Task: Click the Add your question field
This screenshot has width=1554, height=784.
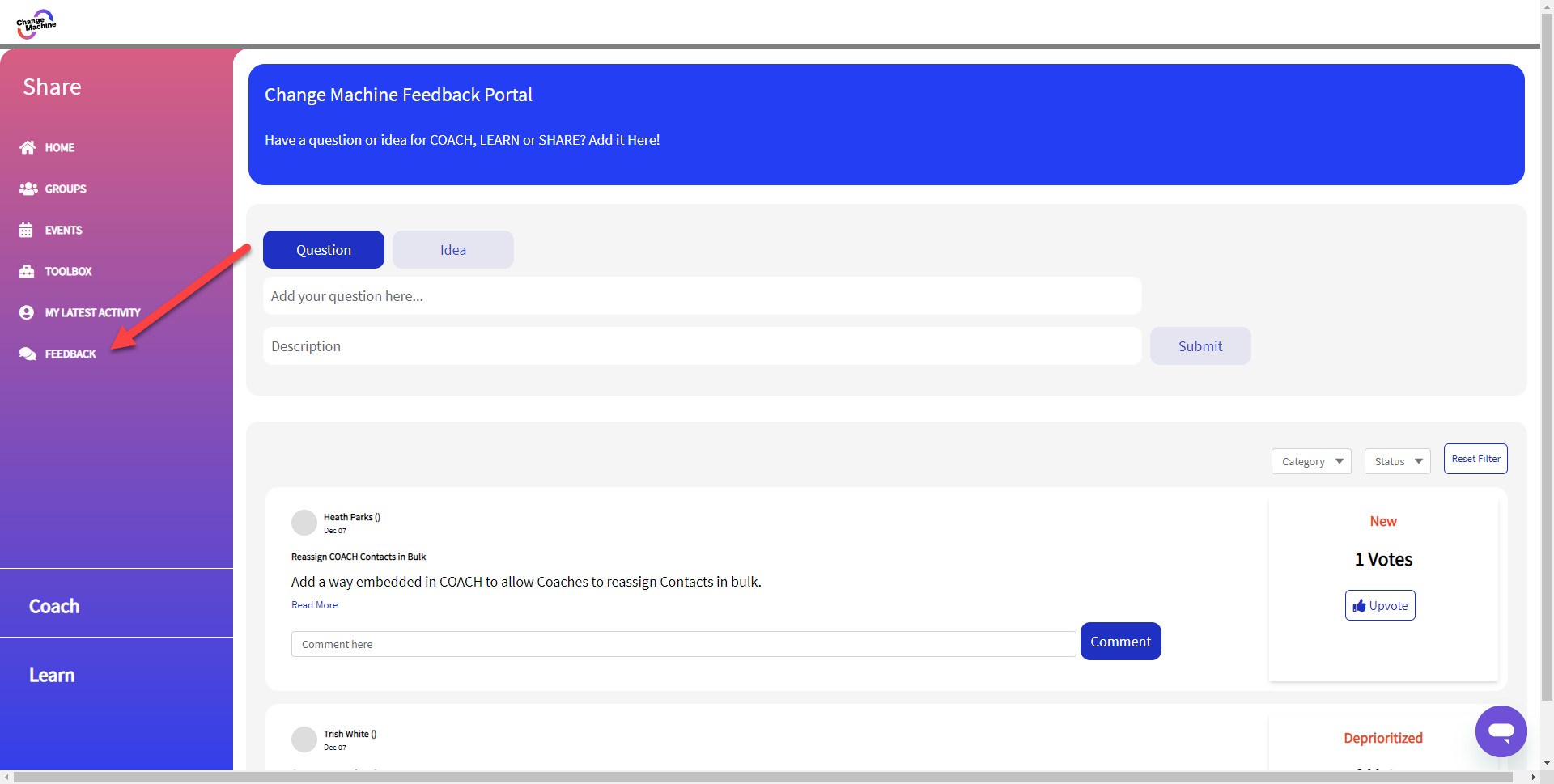Action: [x=703, y=296]
